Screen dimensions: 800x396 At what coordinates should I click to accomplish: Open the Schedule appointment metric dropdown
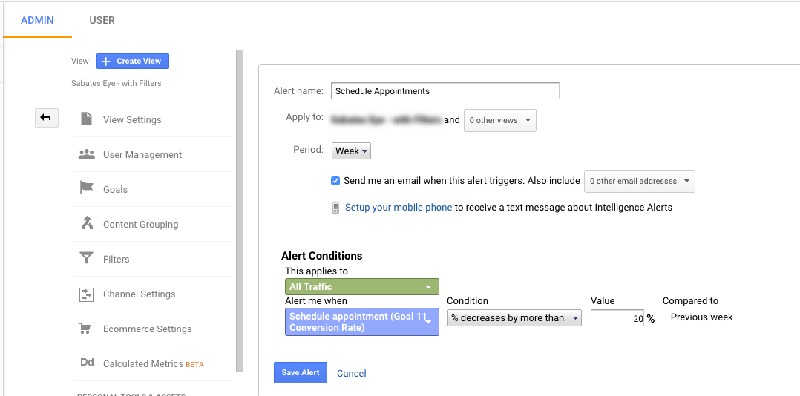[362, 322]
